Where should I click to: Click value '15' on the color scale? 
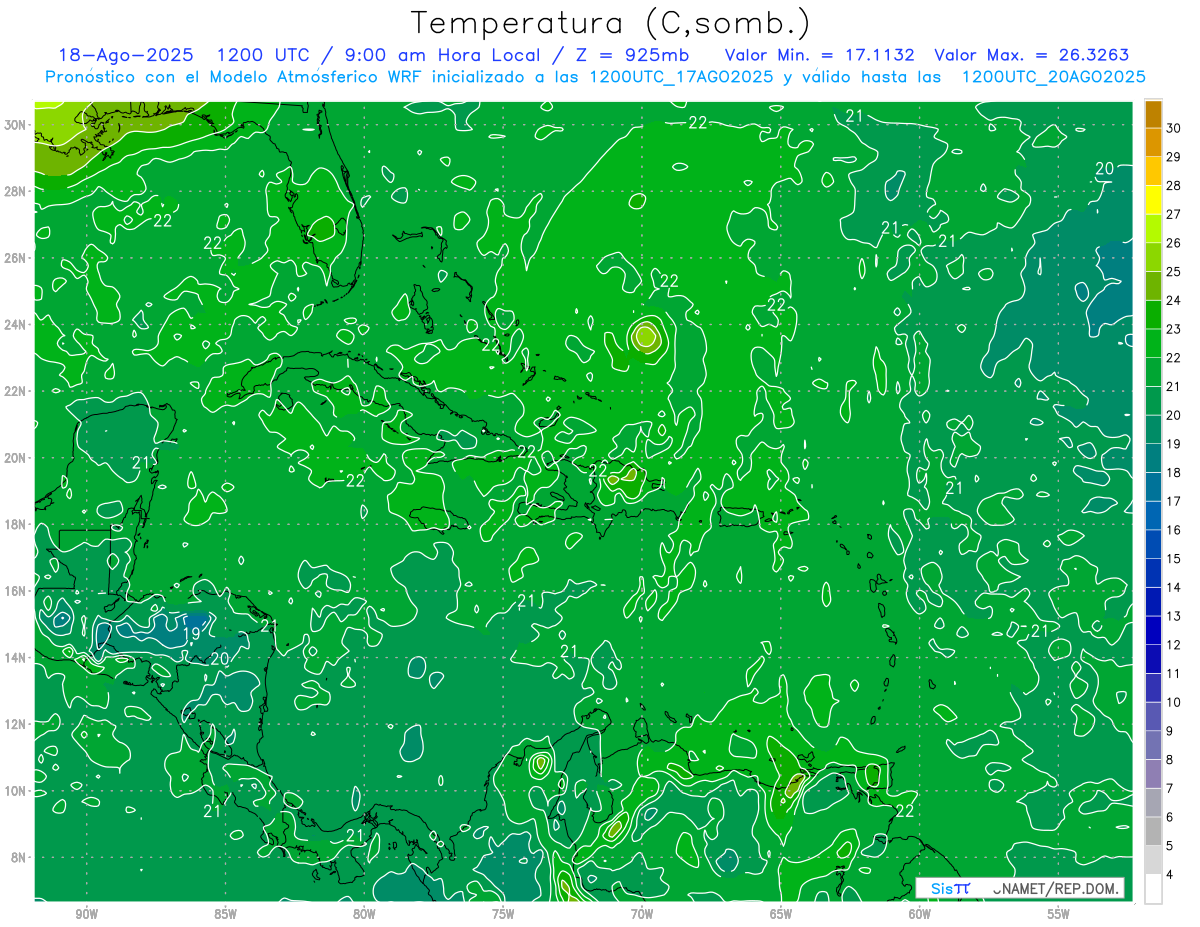point(1174,559)
